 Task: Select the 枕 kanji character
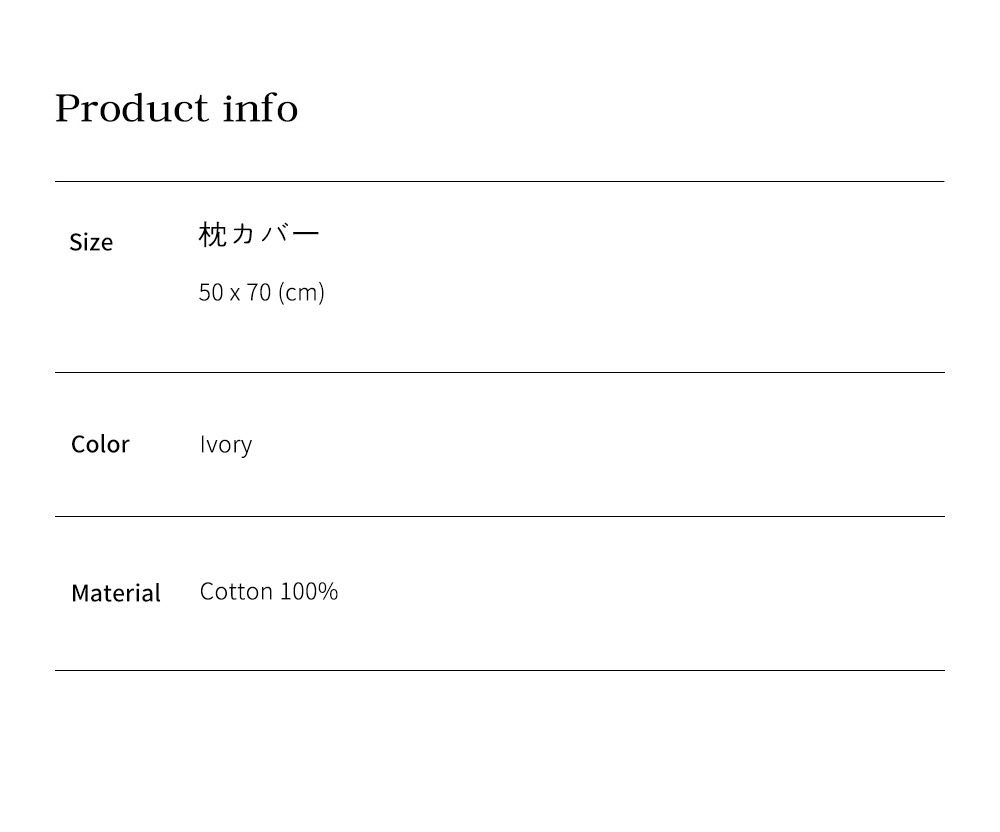point(212,235)
